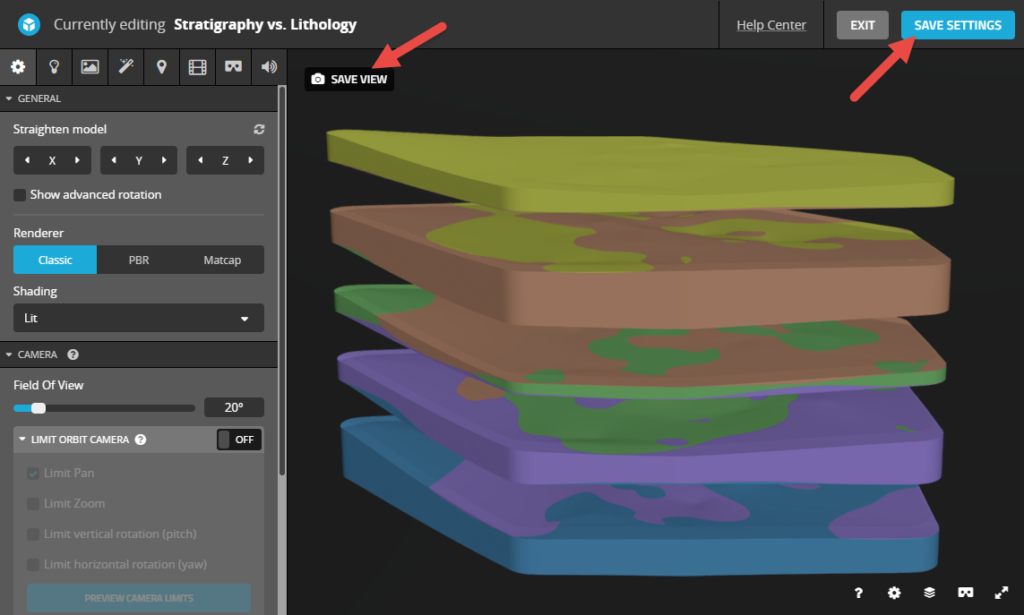
Task: Rotate model right on Z axis
Action: click(251, 160)
